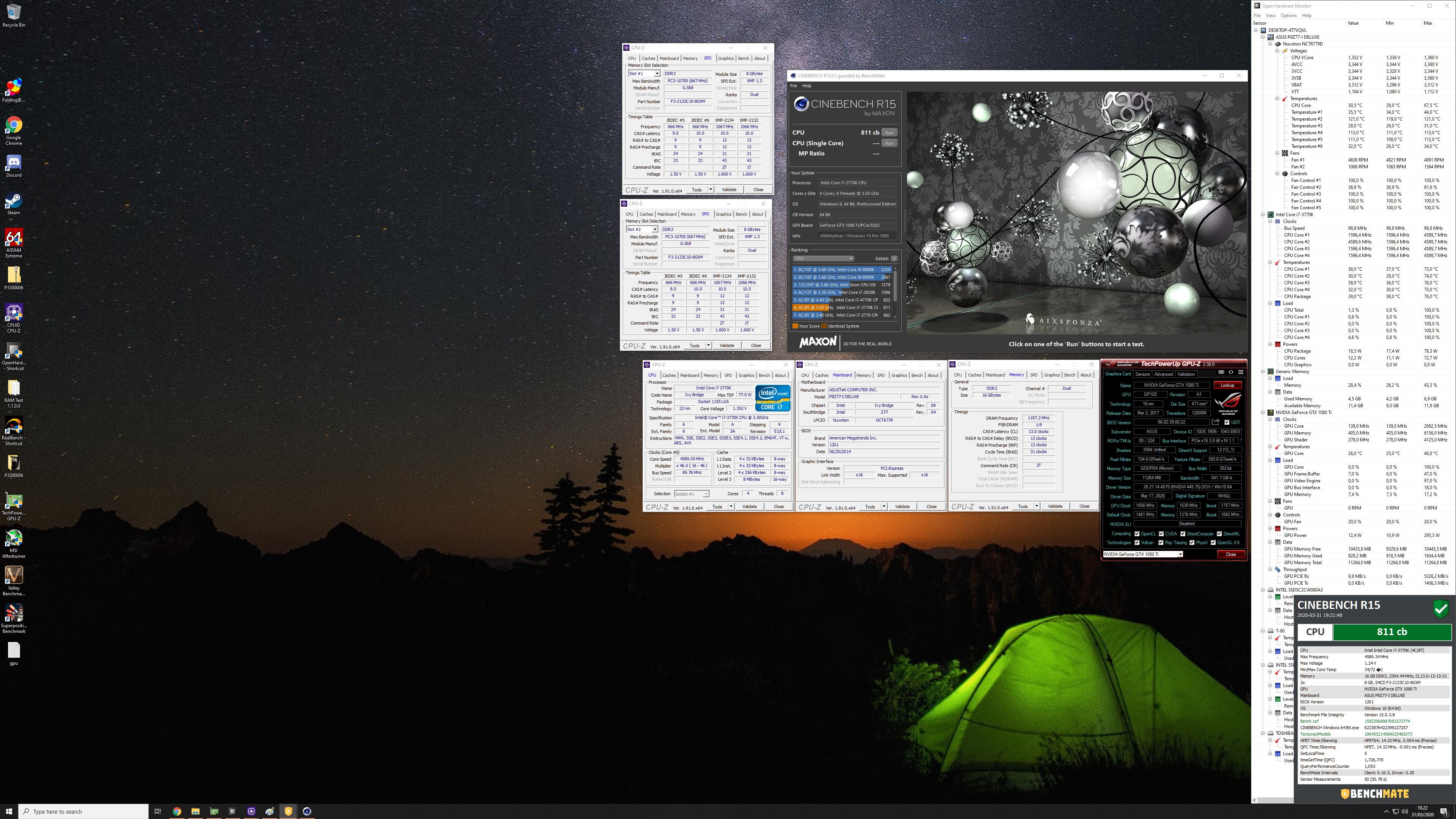The image size is (1456, 819).
Task: Open the CPU ranking dropdown in Cinebench
Action: pos(823,258)
